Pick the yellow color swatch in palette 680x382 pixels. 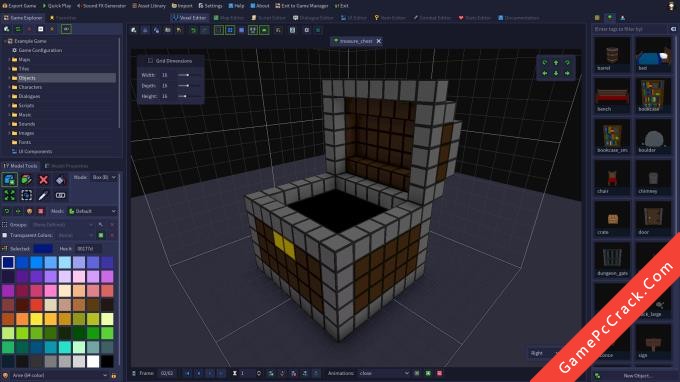36,319
